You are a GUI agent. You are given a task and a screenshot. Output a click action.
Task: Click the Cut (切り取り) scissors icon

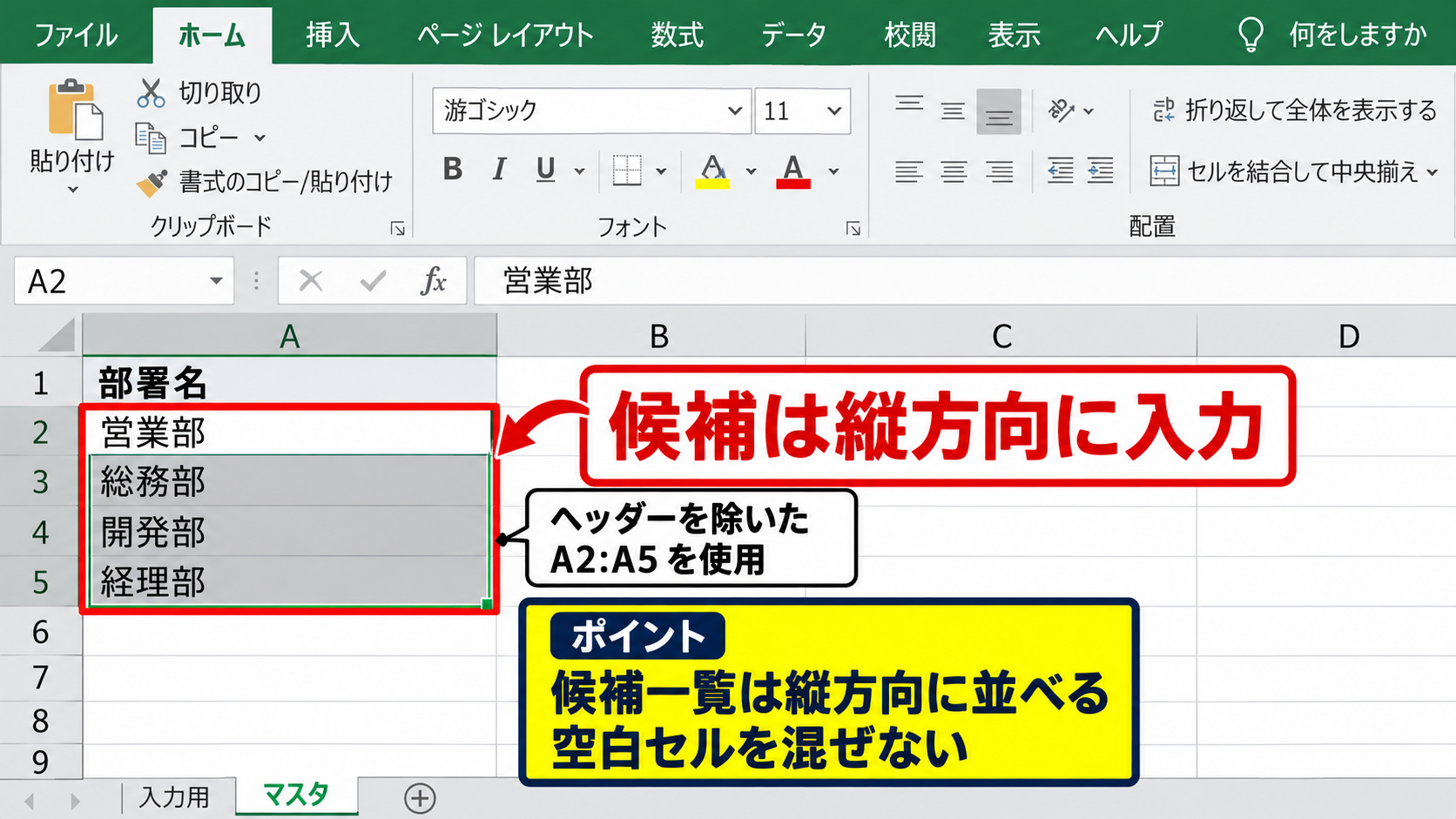coord(151,92)
